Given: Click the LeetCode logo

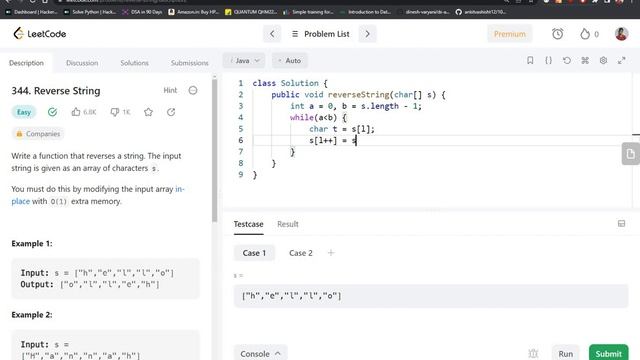Looking at the screenshot, I should (40, 34).
